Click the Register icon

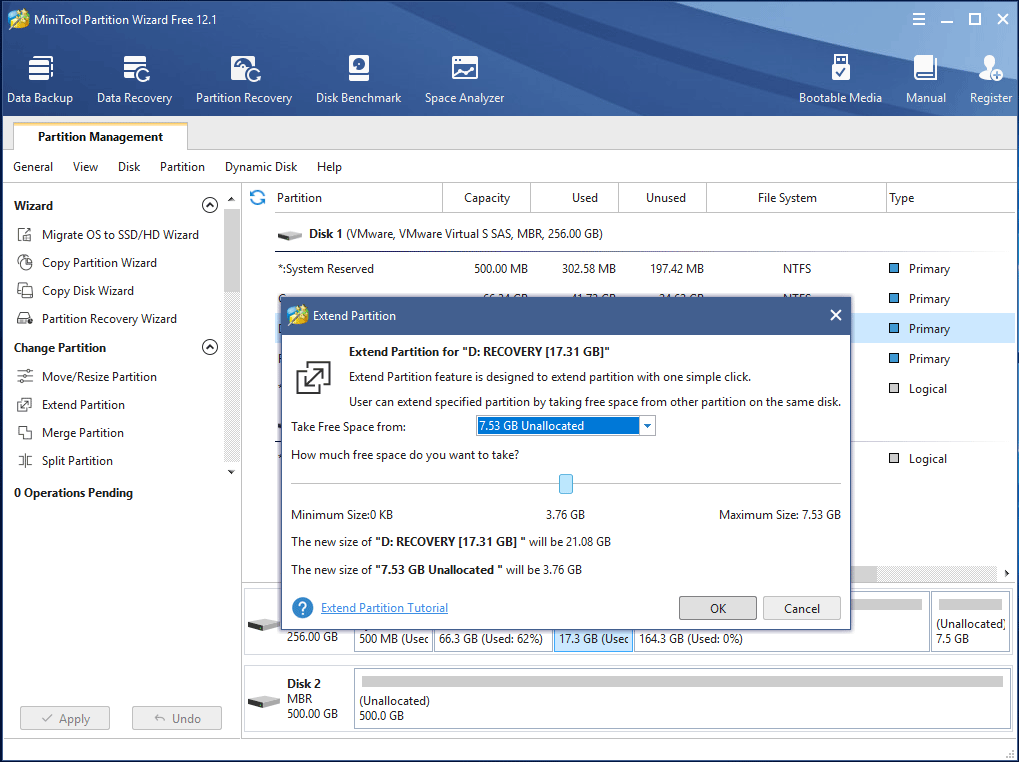(x=990, y=79)
